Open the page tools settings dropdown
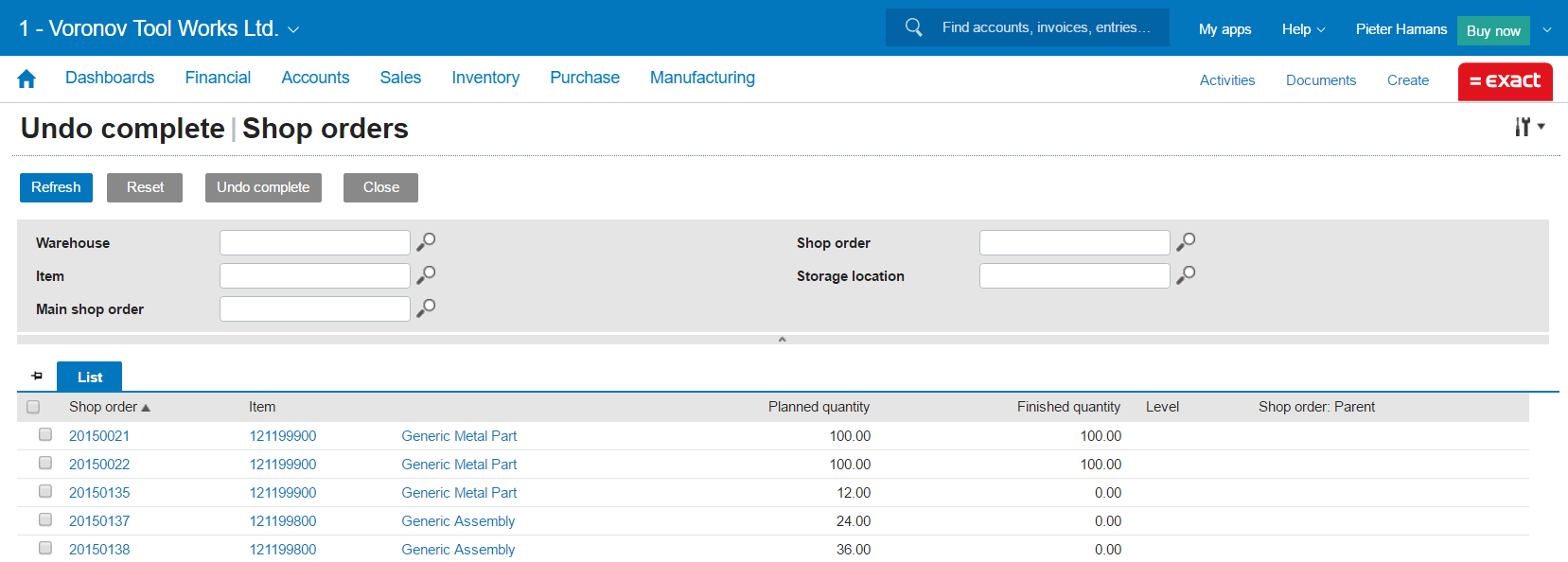This screenshot has height=562, width=1568. pos(1528,127)
